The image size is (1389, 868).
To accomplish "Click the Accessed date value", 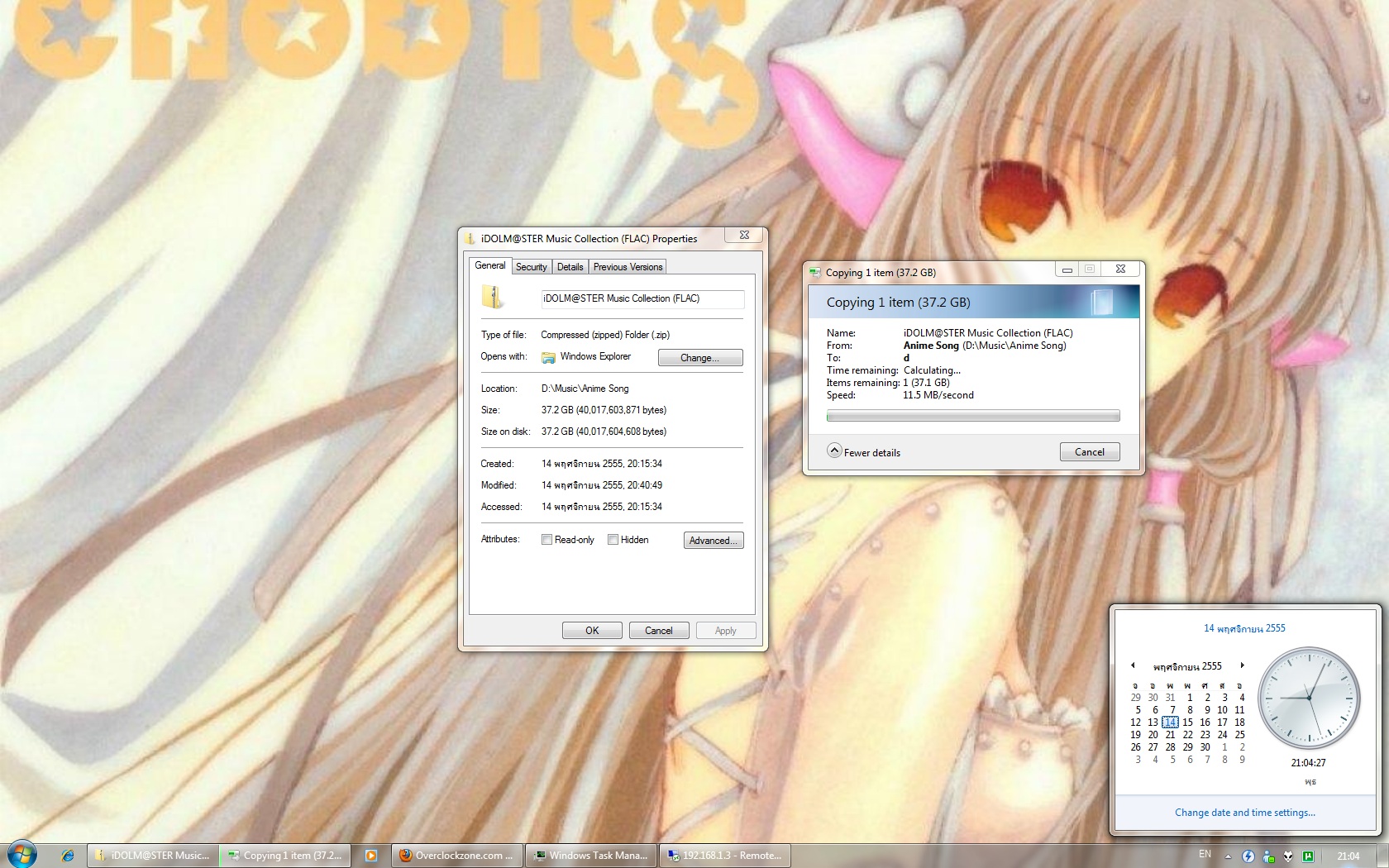I will click(602, 507).
